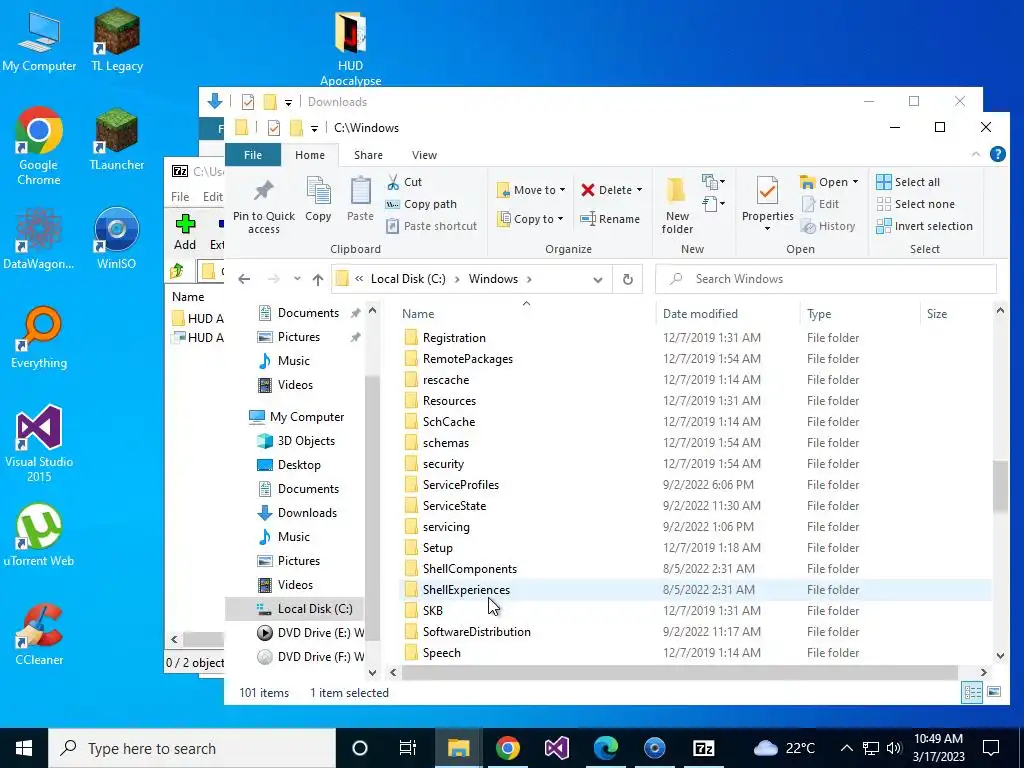Select DVD Drive (E:) in navigation pane
1024x768 pixels.
click(311, 633)
